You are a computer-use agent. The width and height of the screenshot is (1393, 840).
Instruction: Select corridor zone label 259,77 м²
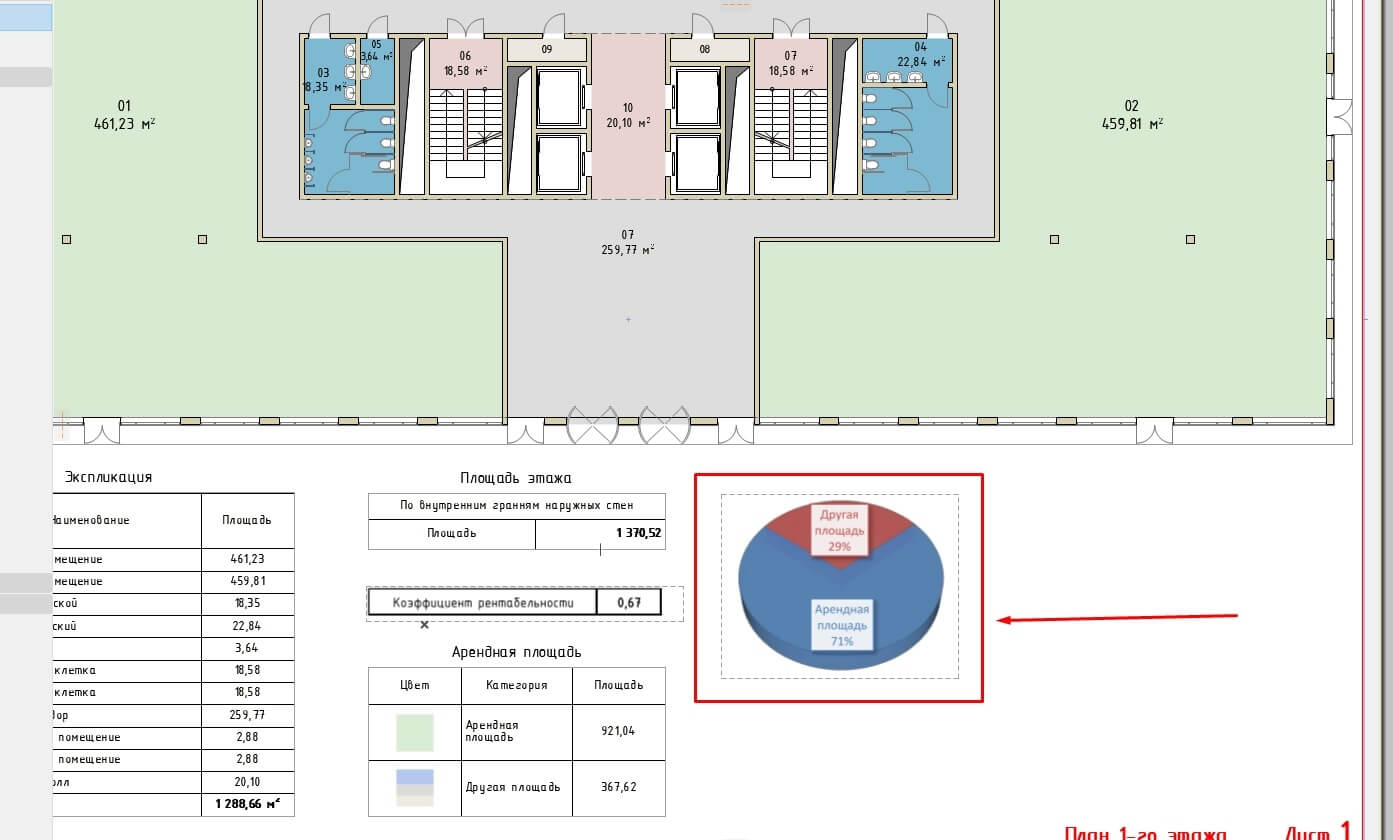click(x=628, y=242)
